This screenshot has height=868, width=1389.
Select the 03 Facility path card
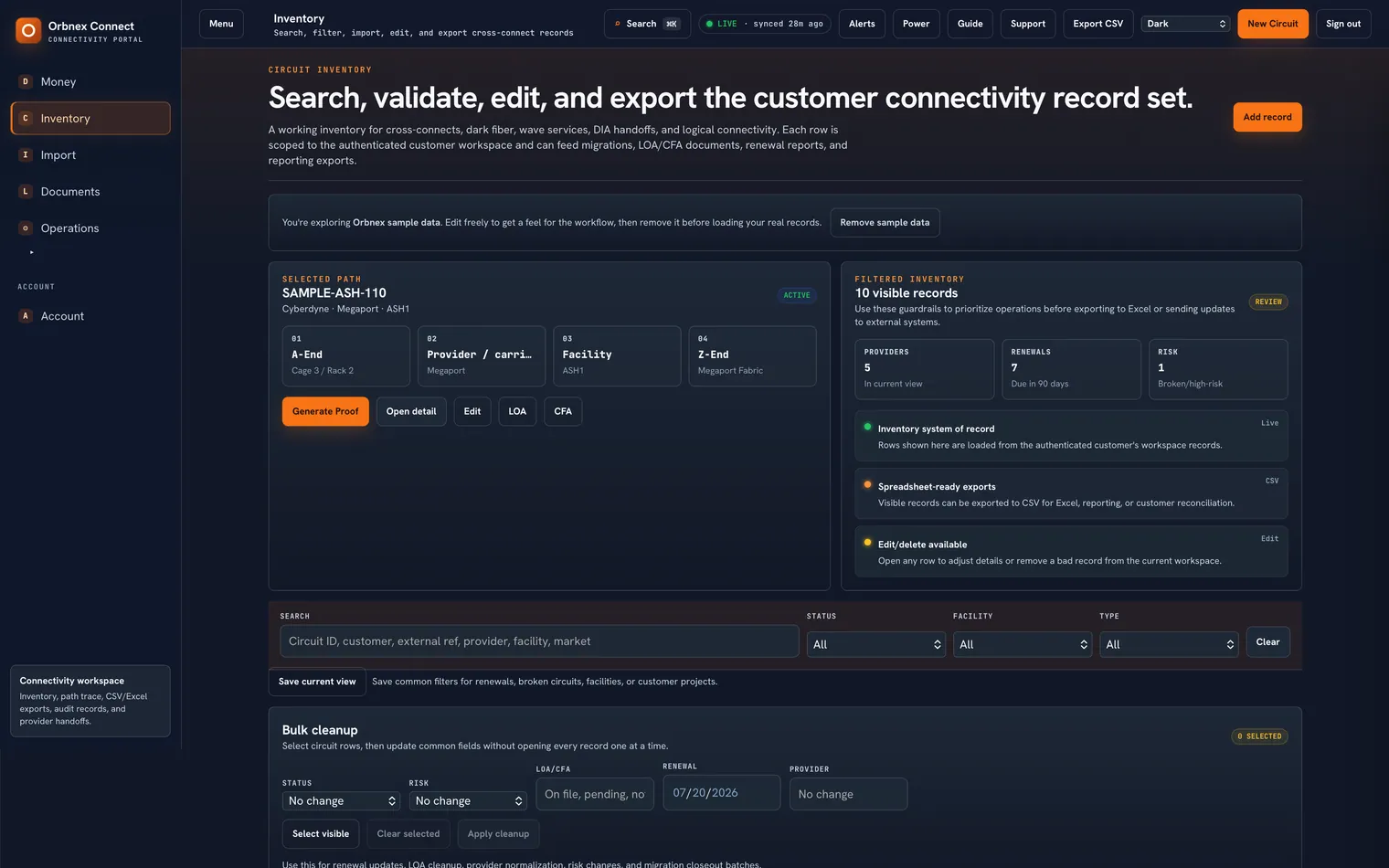pyautogui.click(x=617, y=356)
